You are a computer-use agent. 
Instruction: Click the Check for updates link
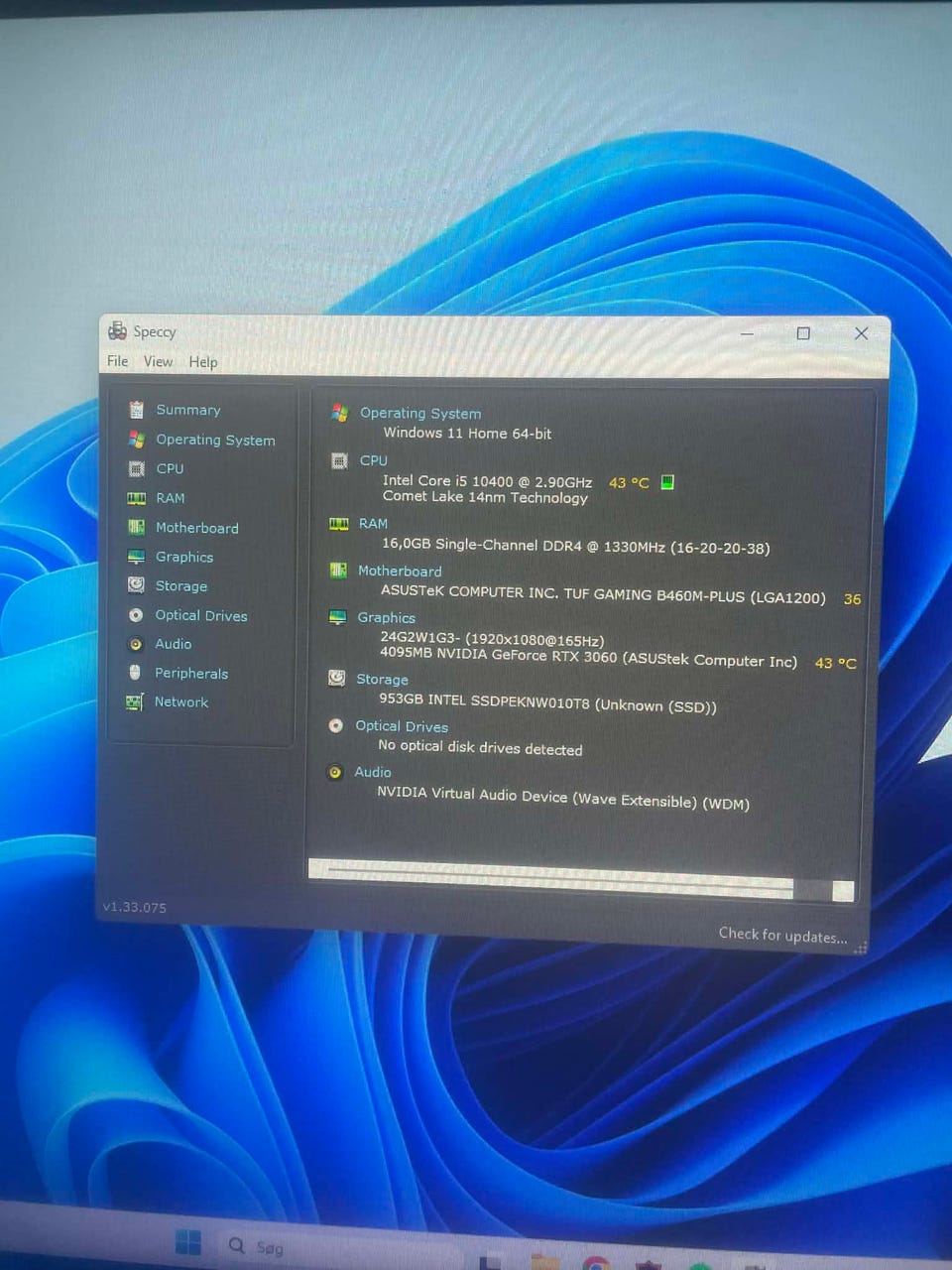click(782, 935)
